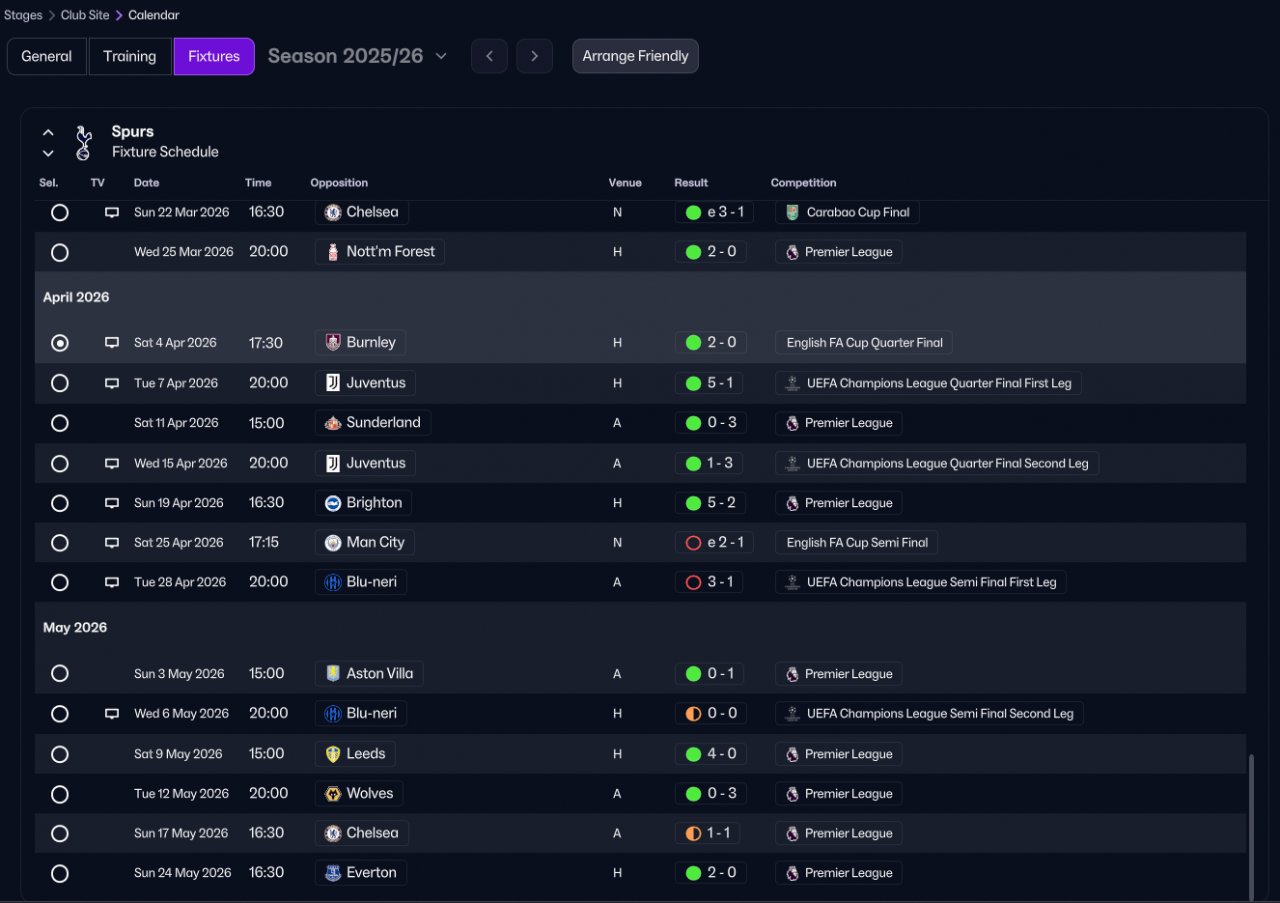Collapse the Spurs fixture schedule up chevron
Screen dimensions: 1280x903
pos(48,132)
